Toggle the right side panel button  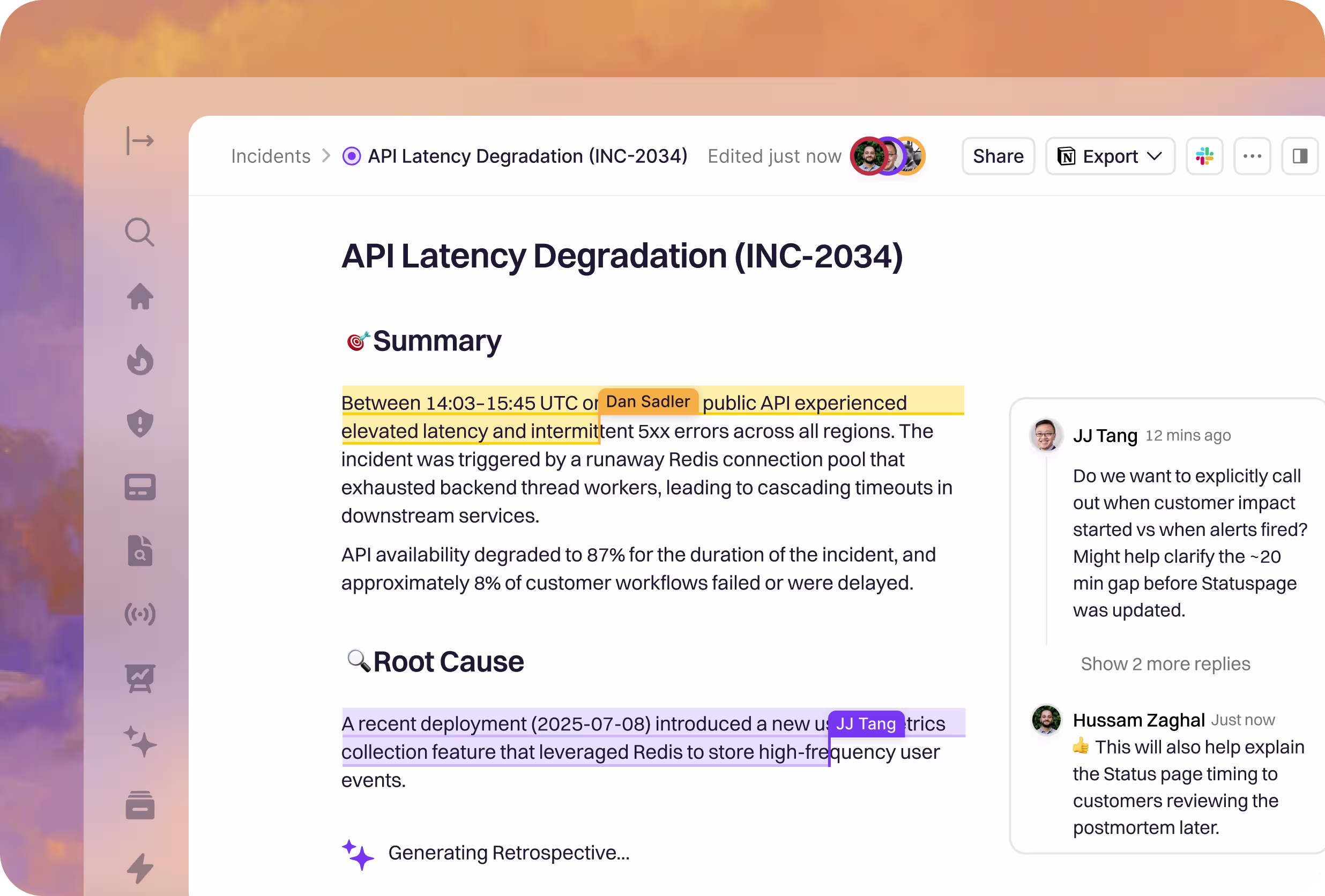pyautogui.click(x=1299, y=156)
